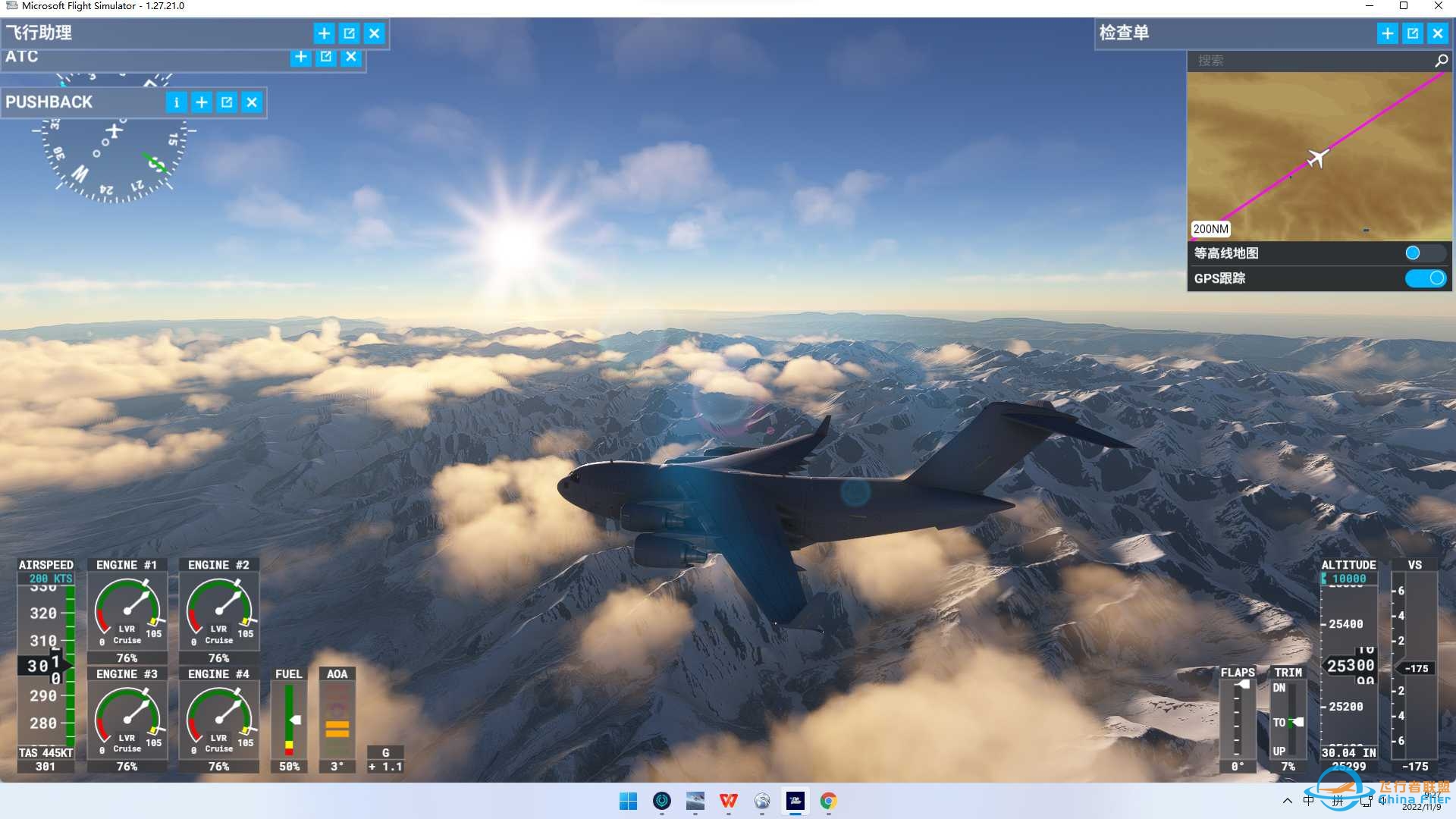Click the airplane marker on the map
The width and height of the screenshot is (1456, 819).
(x=1318, y=158)
